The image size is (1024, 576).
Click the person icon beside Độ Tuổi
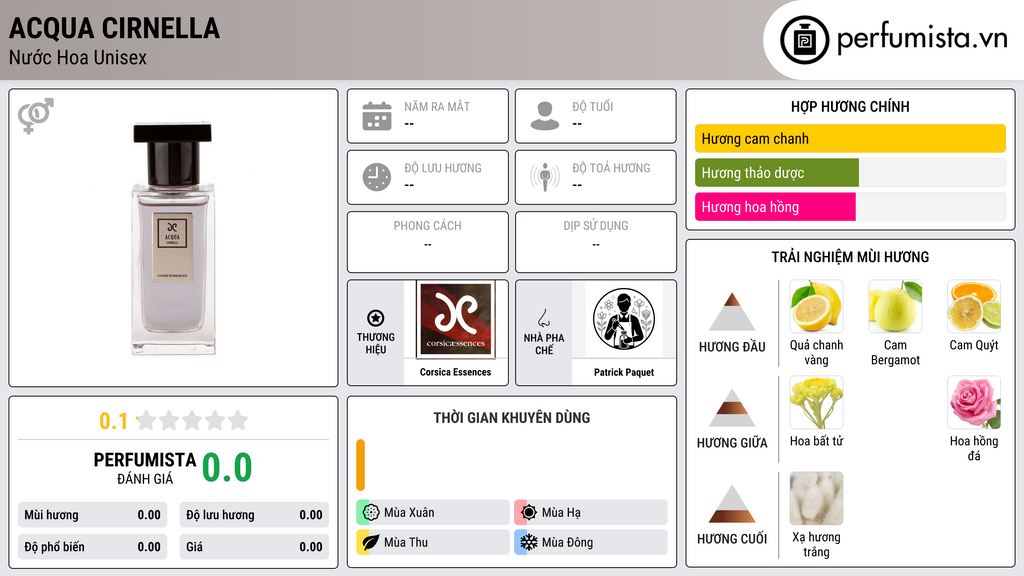point(545,116)
